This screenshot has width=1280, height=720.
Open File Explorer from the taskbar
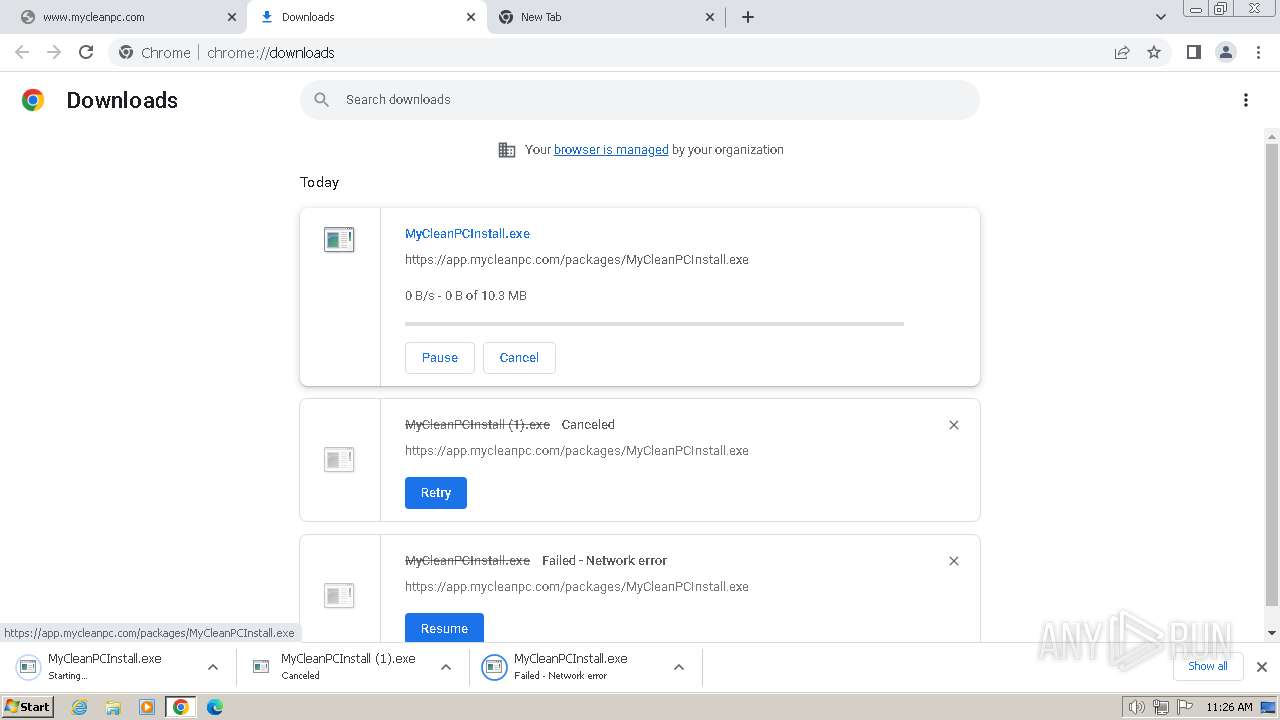click(x=113, y=707)
